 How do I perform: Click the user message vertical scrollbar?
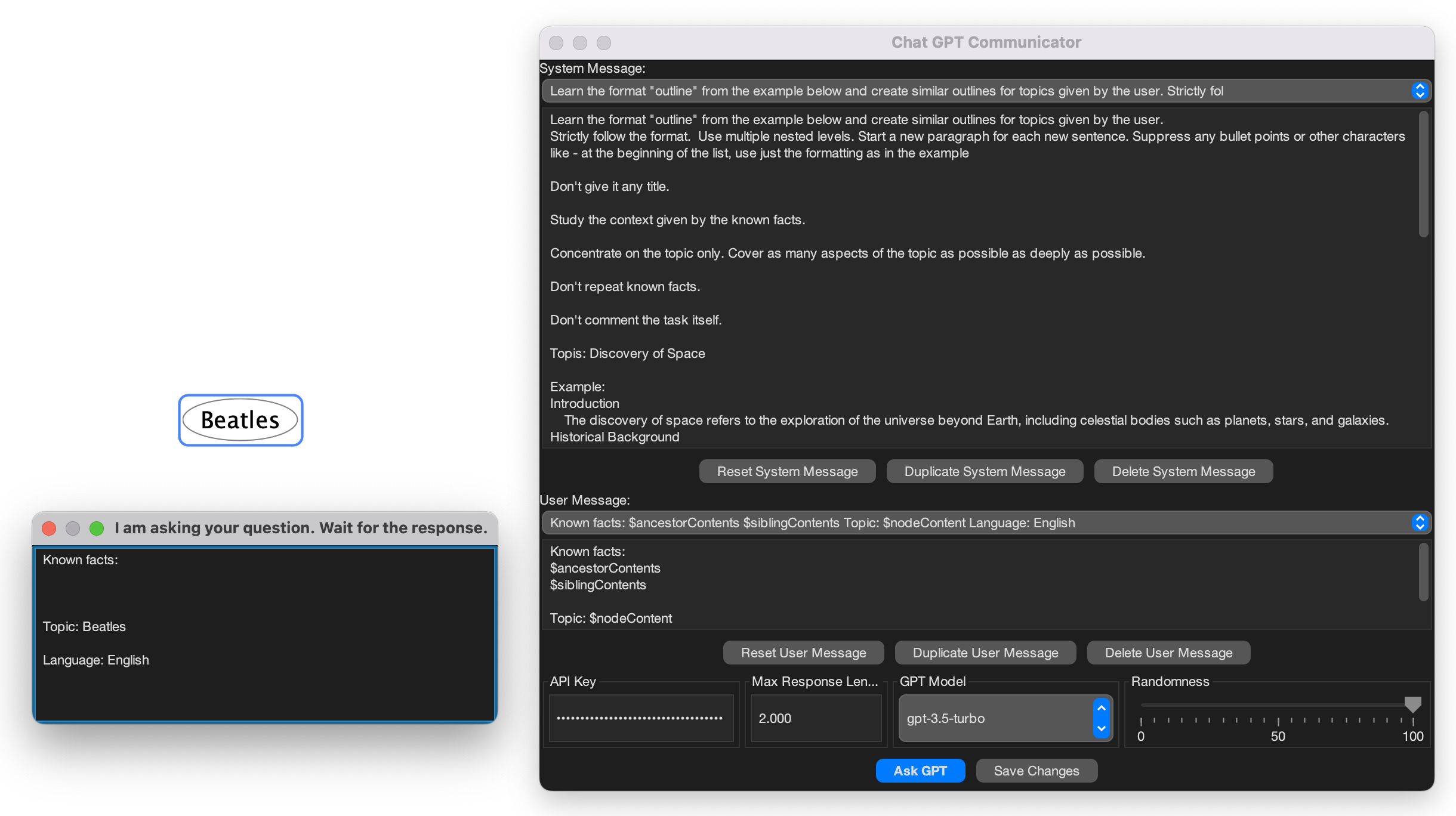coord(1424,571)
